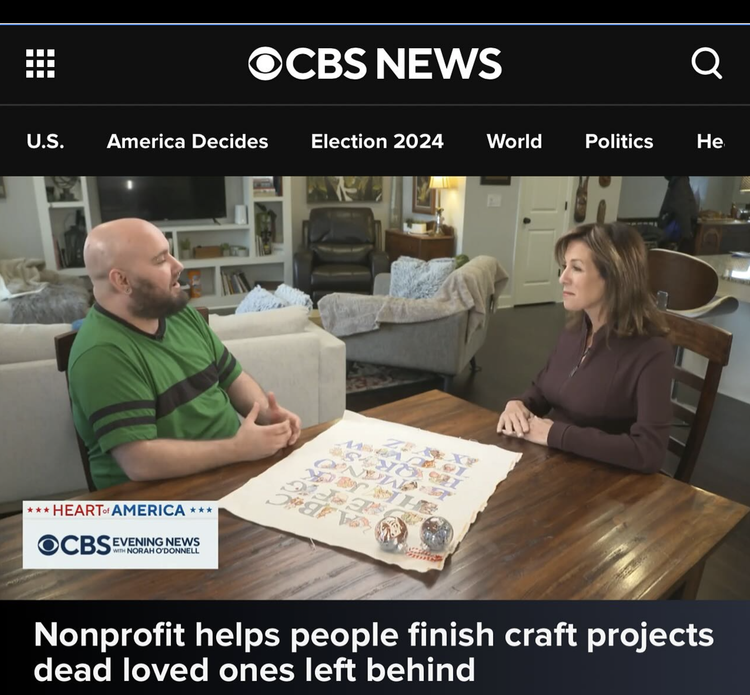Click the glass paperweights on the cloth
This screenshot has height=695, width=750.
tap(414, 532)
